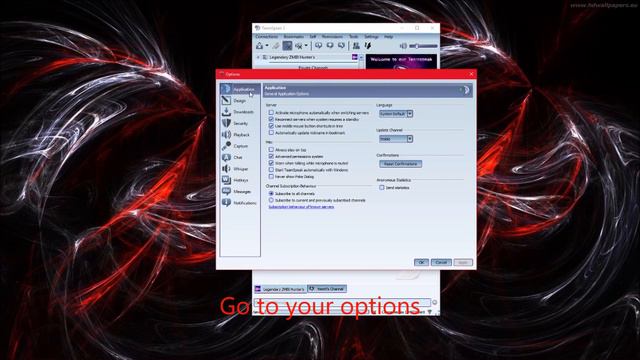
Task: Click the Connect icon in TeamSpeak toolbar
Action: pyautogui.click(x=259, y=46)
